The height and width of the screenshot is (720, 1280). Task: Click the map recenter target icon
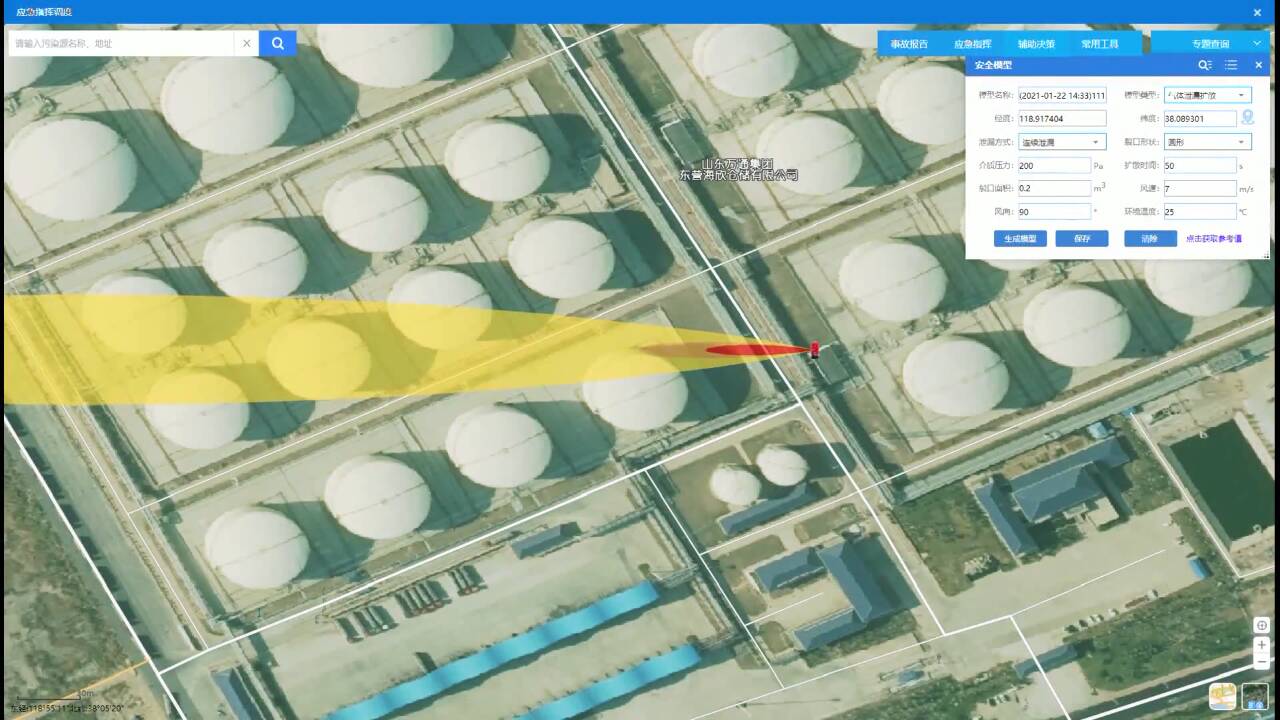(x=1261, y=625)
